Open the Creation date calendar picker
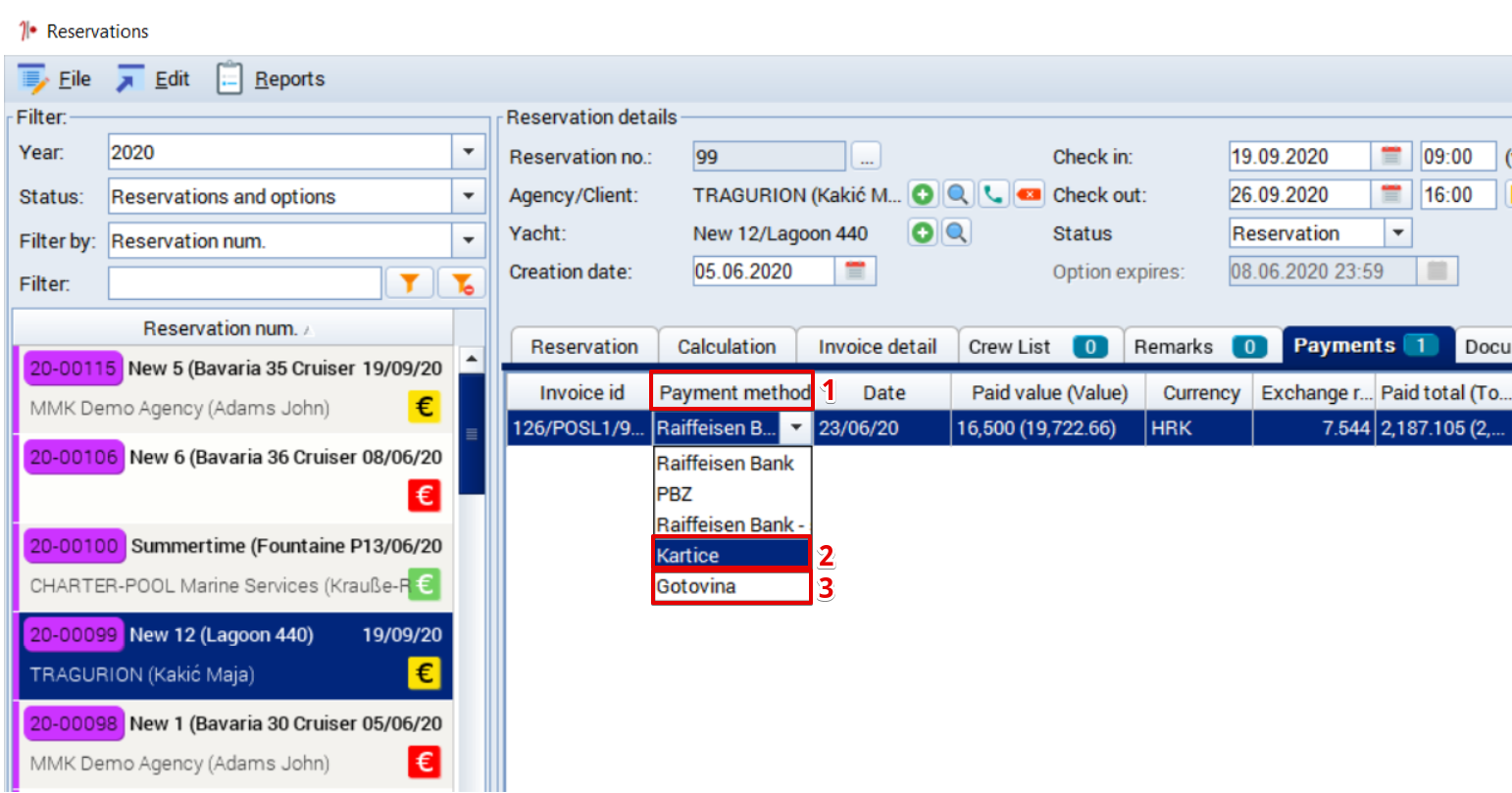1512x793 pixels. (855, 271)
